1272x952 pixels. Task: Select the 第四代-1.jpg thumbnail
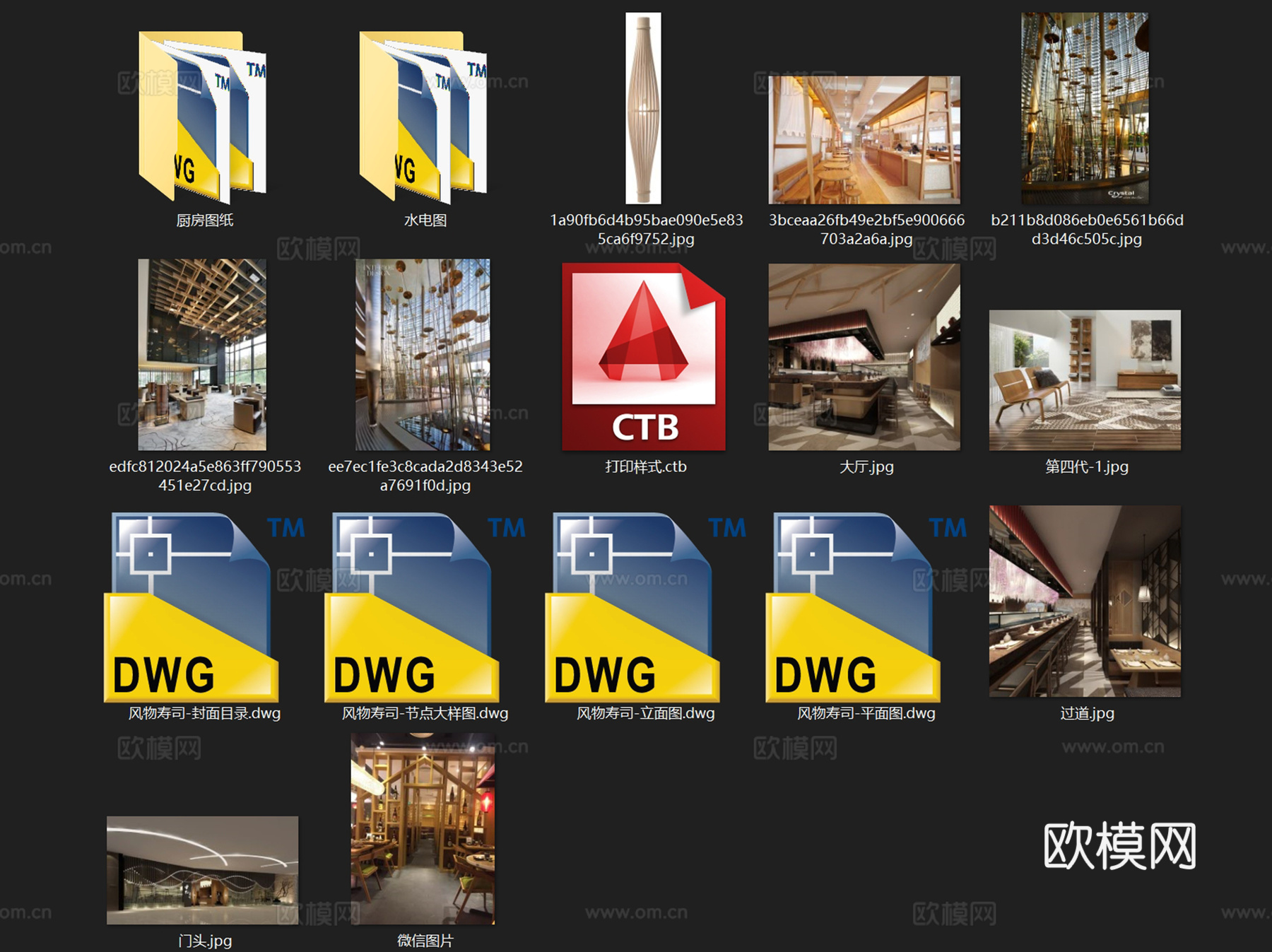point(1085,380)
